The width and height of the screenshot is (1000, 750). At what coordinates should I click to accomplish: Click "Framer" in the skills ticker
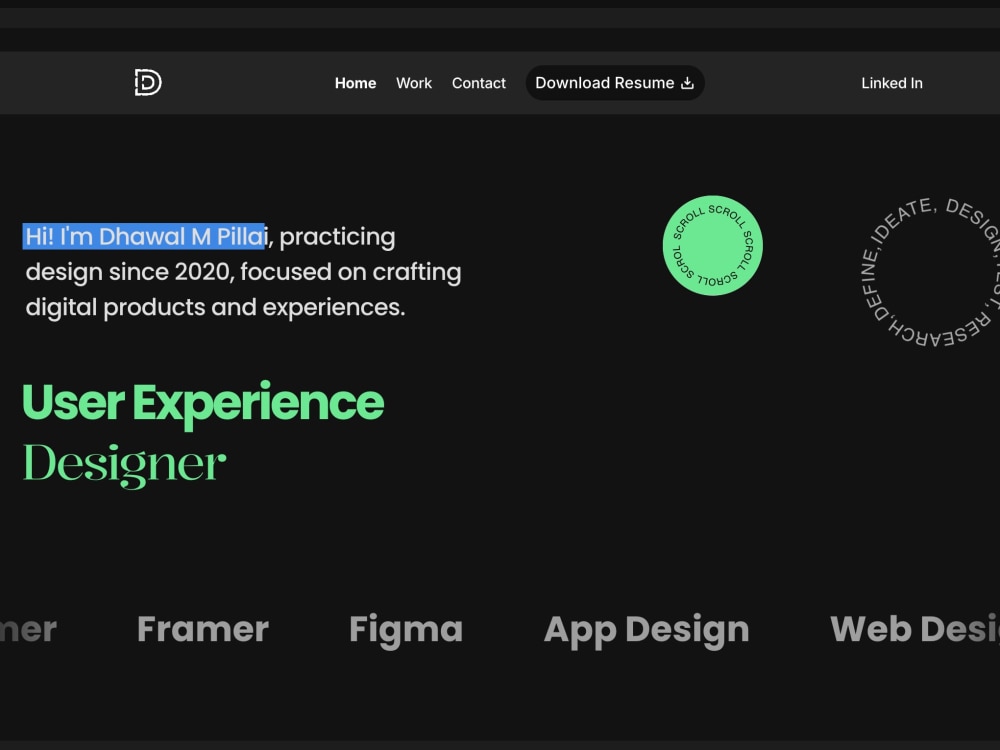203,629
